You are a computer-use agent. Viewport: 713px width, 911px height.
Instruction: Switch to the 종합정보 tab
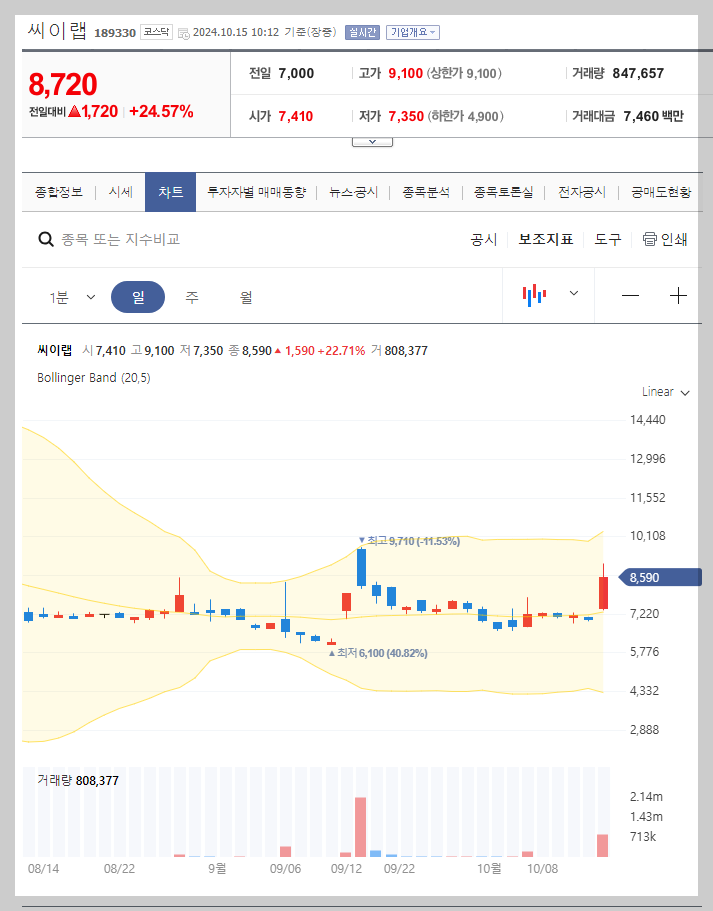click(x=59, y=192)
